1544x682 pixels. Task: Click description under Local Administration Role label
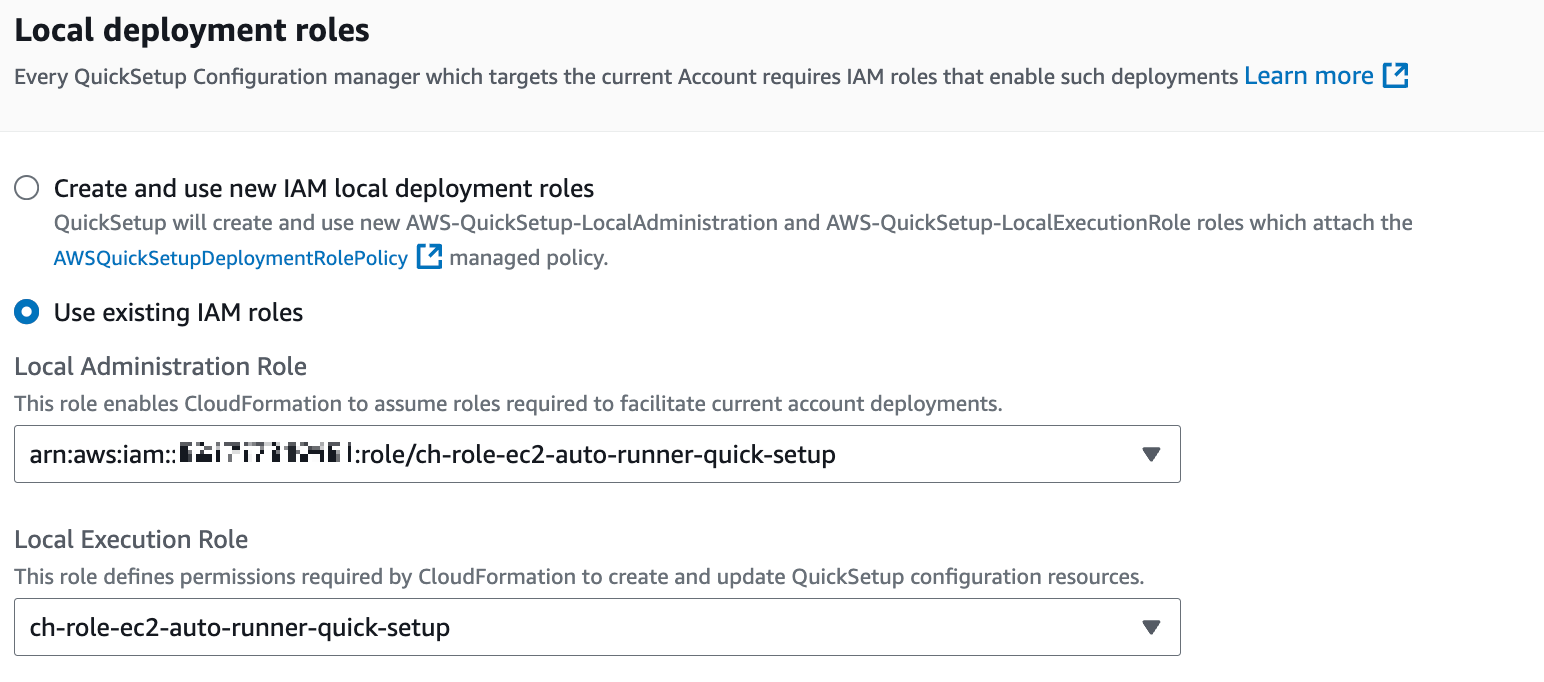(x=508, y=404)
